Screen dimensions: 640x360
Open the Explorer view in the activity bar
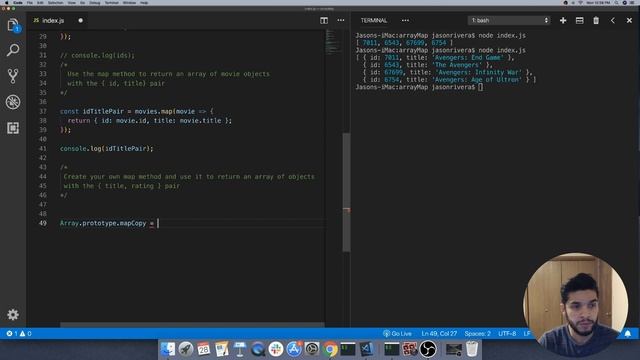coord(13,26)
